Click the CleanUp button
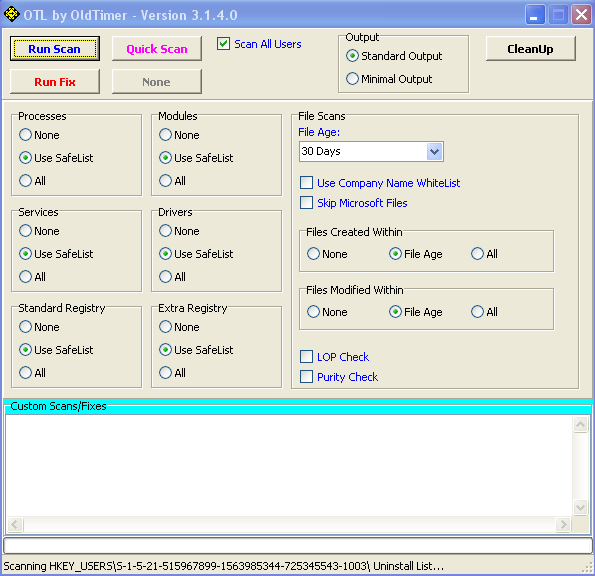 point(530,49)
